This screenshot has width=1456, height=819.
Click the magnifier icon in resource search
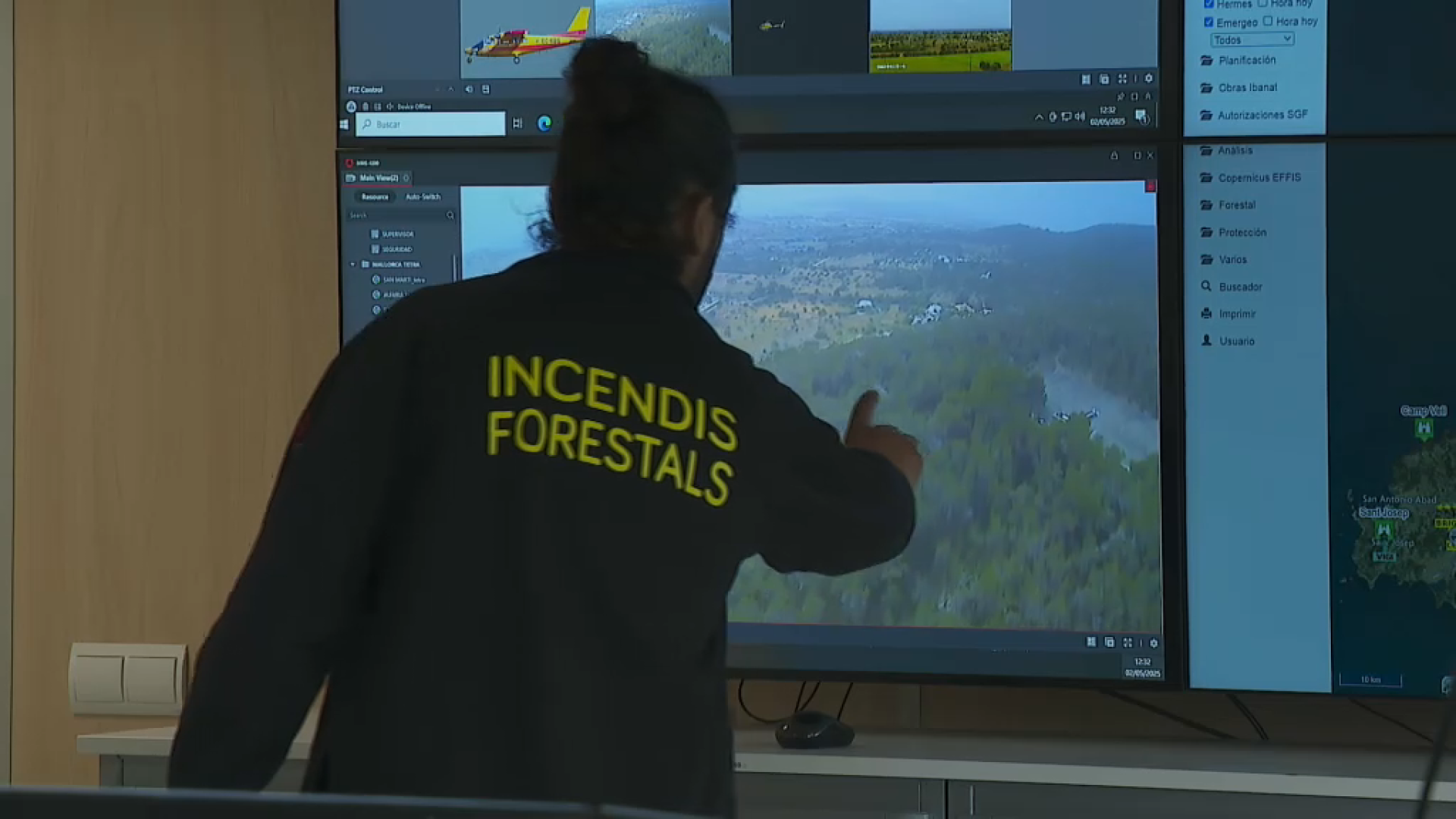(450, 215)
